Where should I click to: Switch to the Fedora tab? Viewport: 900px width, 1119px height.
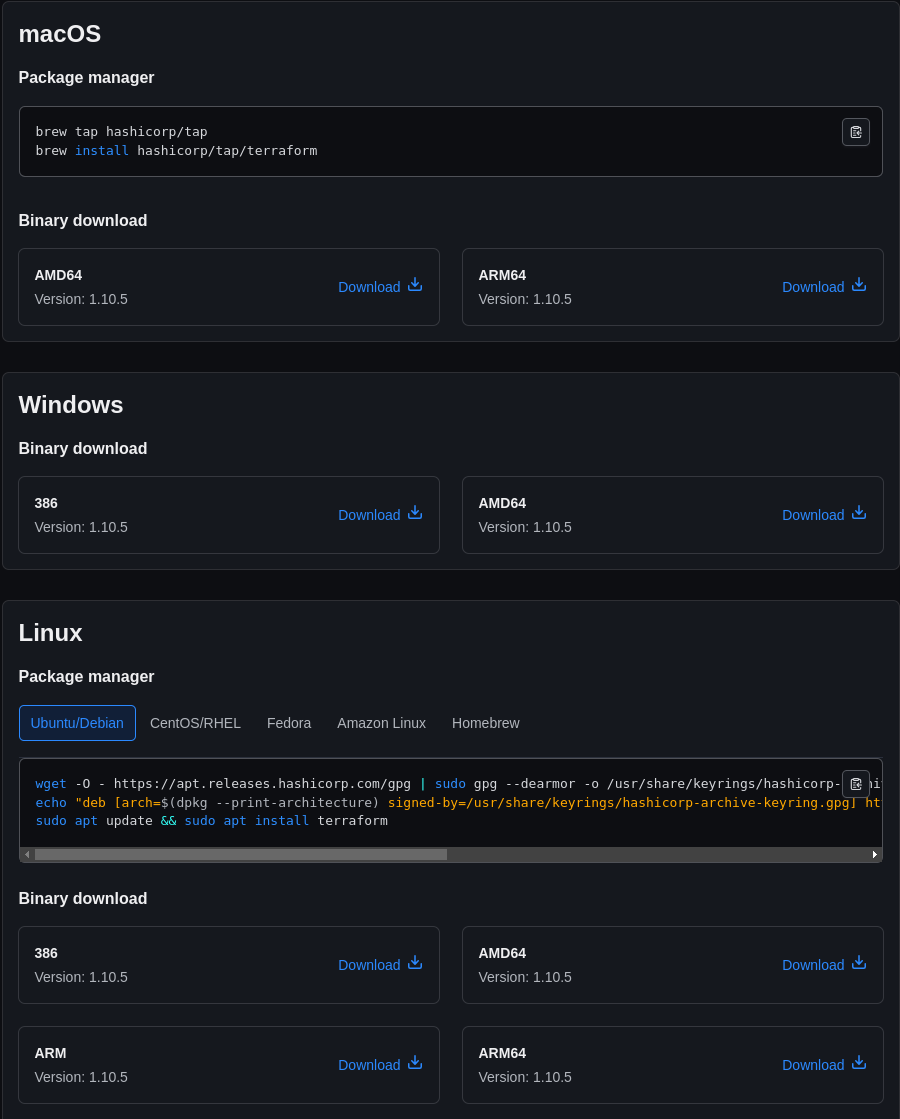289,723
